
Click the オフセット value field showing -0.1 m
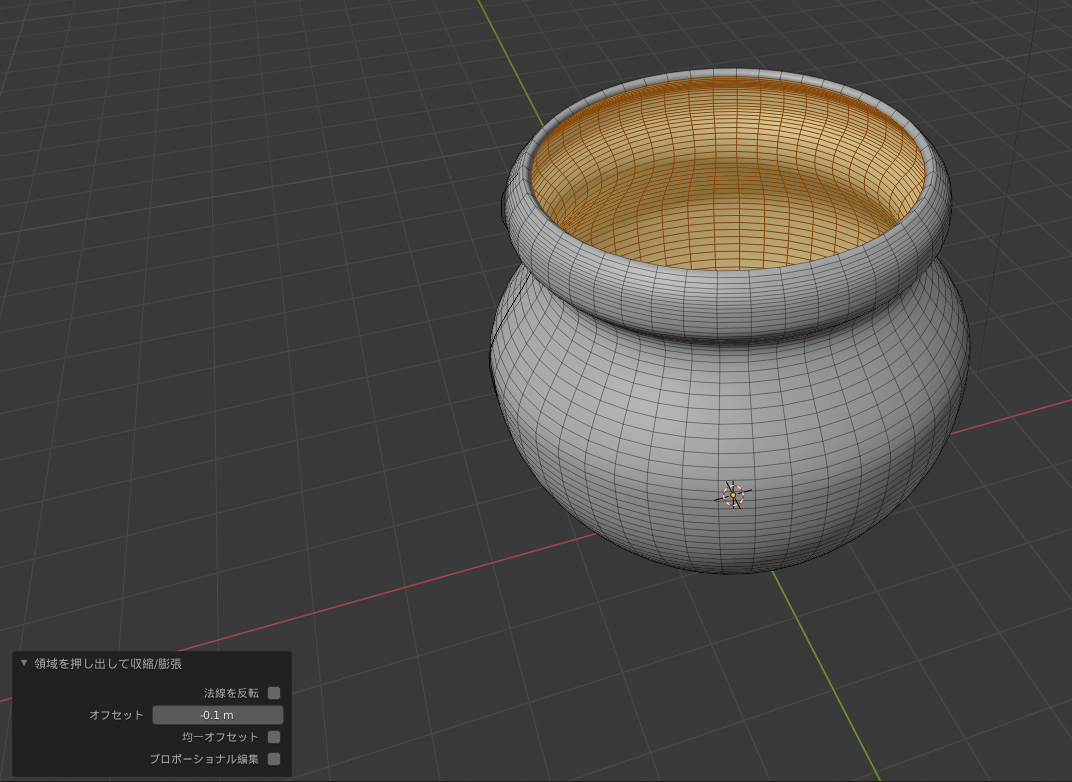(x=217, y=715)
